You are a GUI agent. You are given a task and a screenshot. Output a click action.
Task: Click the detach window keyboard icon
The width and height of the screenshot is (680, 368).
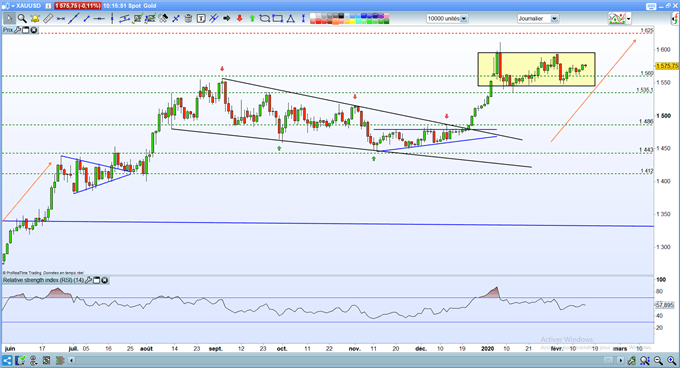point(651,7)
